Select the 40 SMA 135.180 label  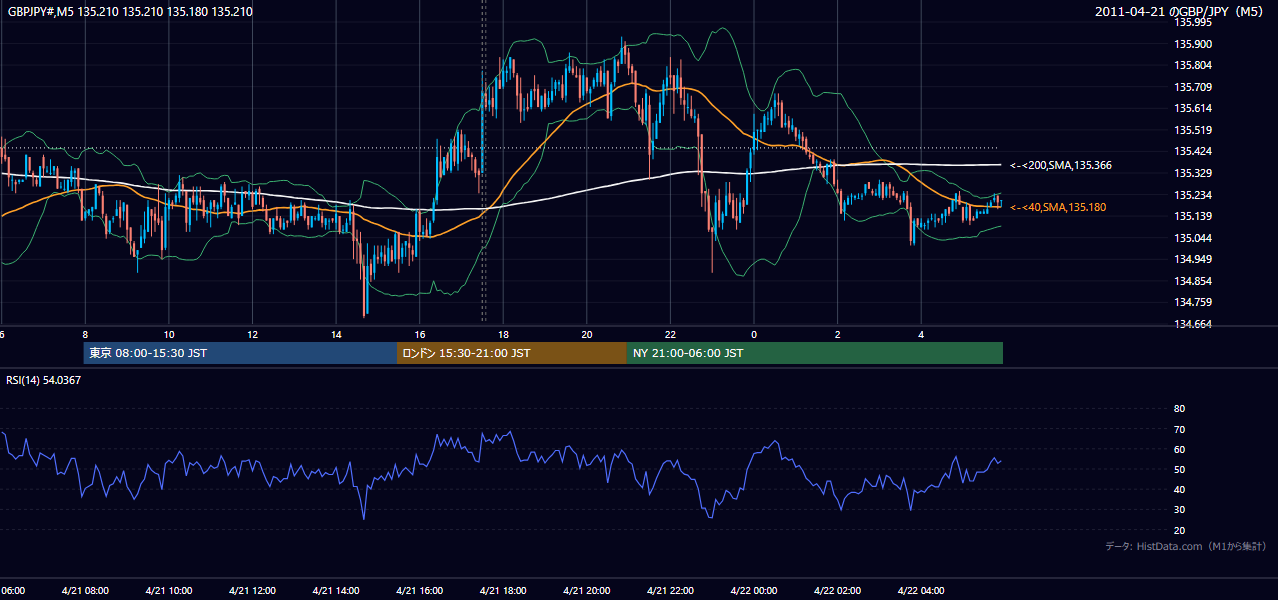(x=1058, y=207)
